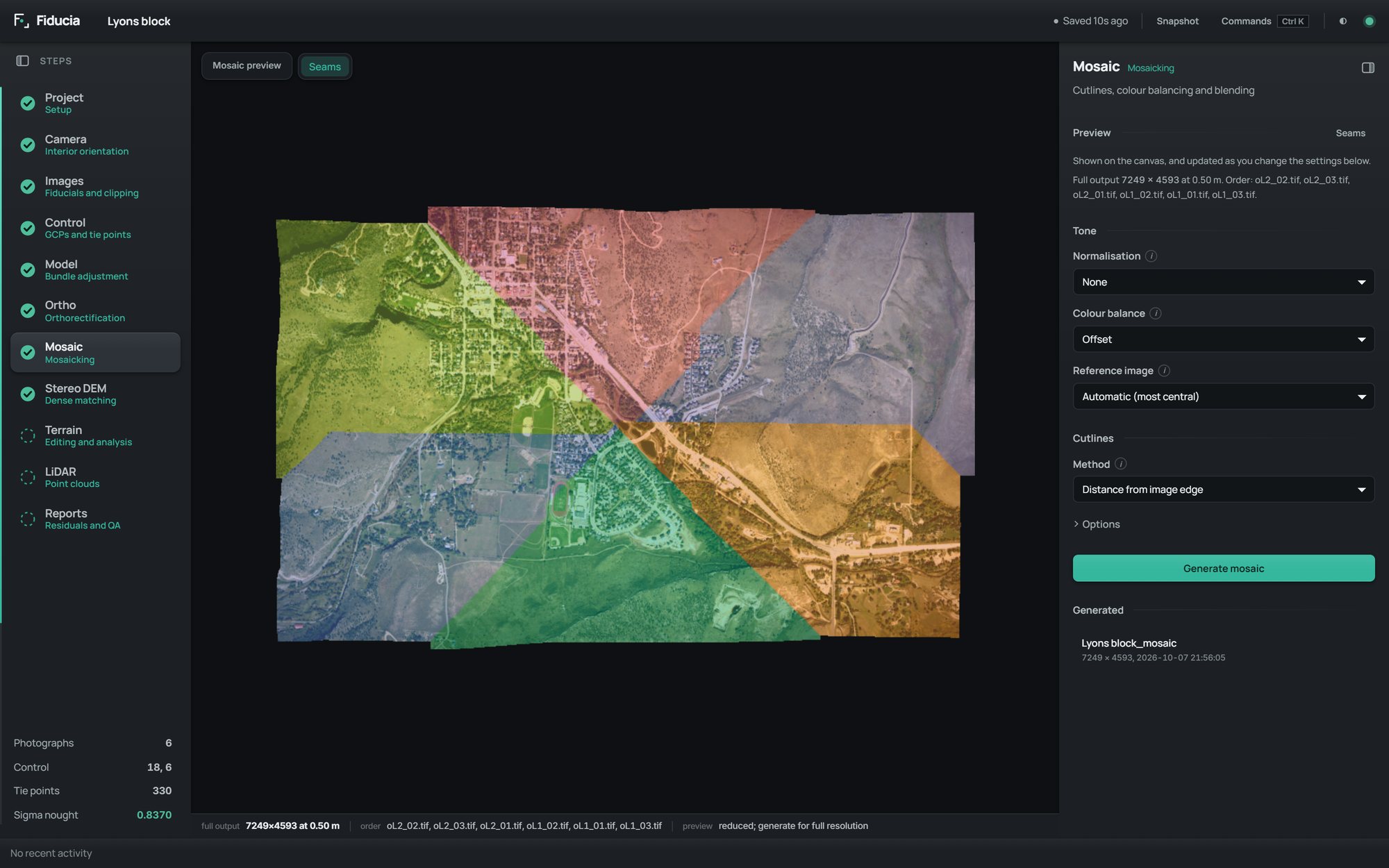Click the Reports pending dashed circle icon
This screenshot has width=1389, height=868.
(28, 519)
